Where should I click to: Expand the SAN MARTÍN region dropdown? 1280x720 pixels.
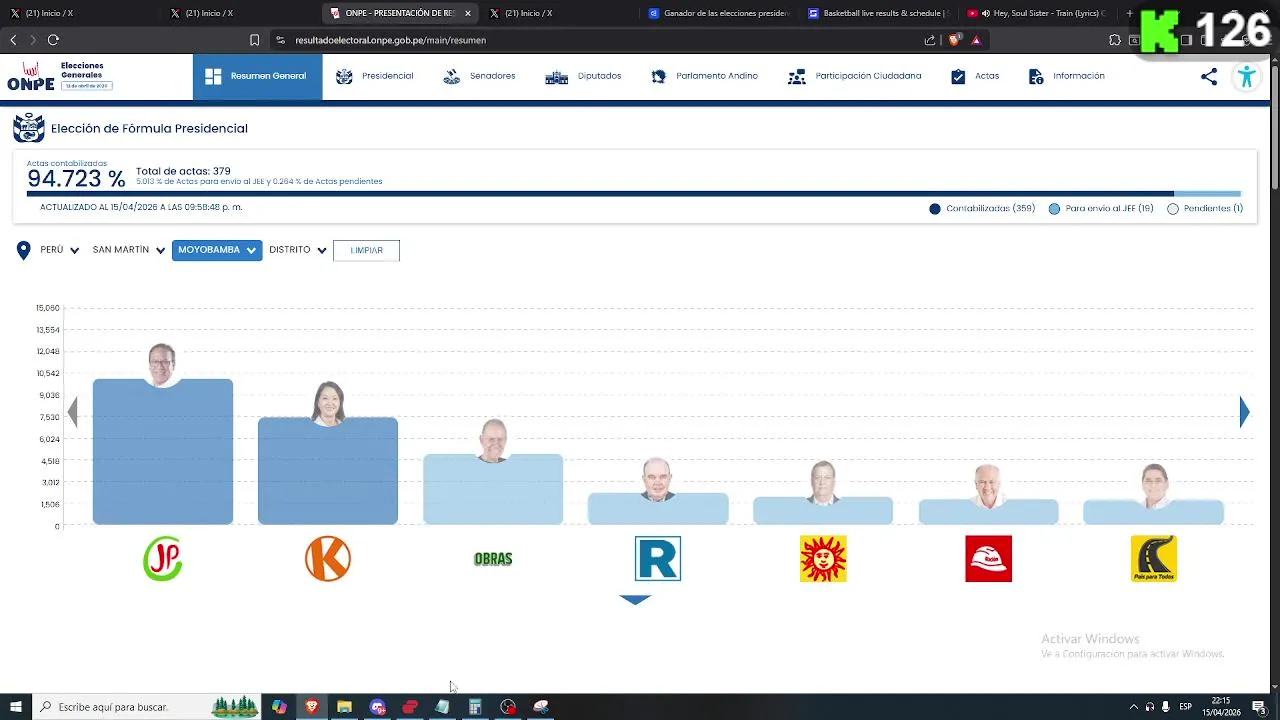[x=129, y=250]
